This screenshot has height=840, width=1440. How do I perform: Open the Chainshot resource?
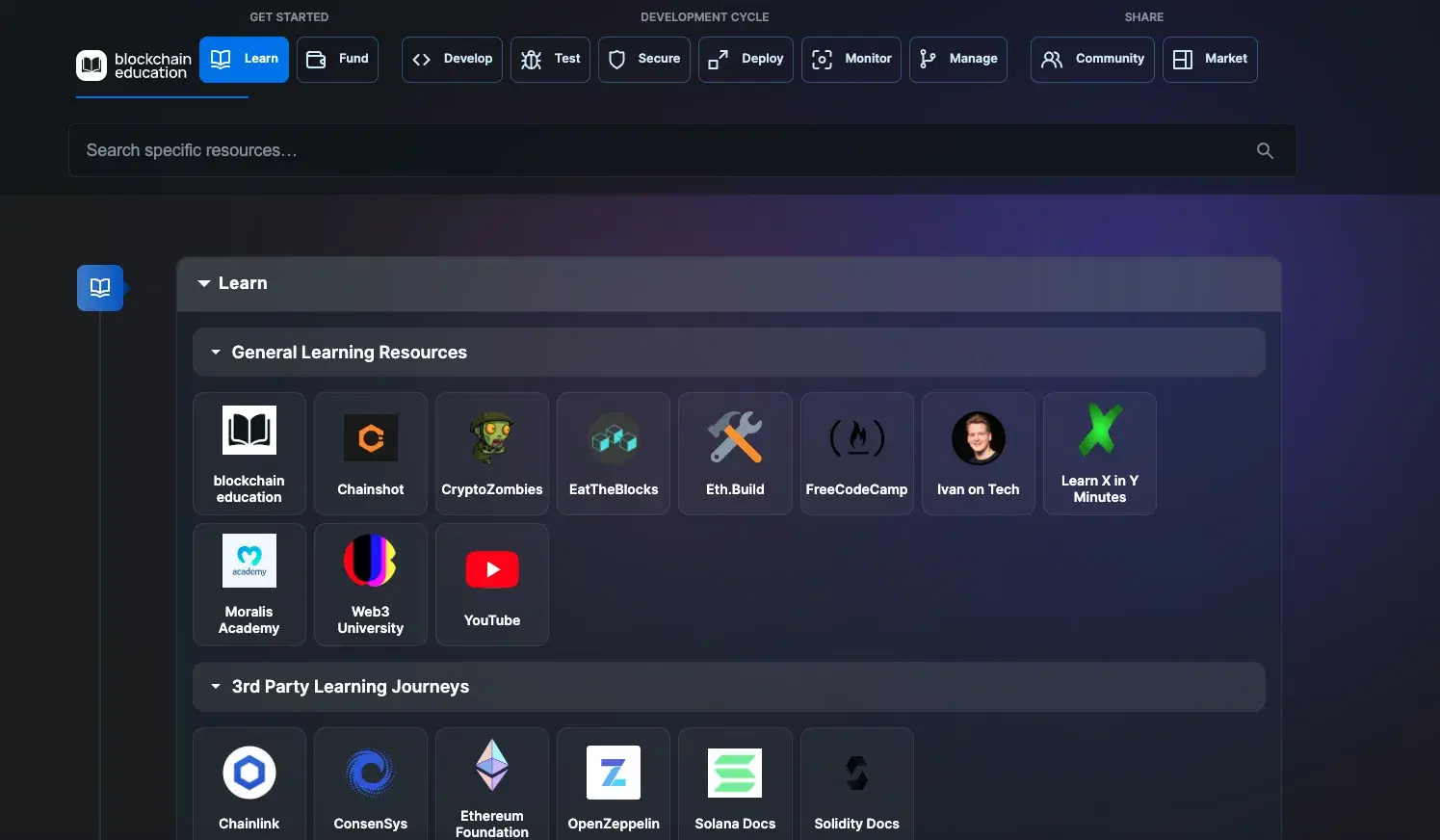[371, 454]
